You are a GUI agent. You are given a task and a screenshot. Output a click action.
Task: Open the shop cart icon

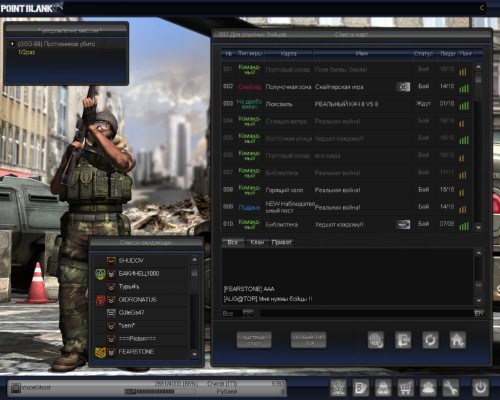406,387
